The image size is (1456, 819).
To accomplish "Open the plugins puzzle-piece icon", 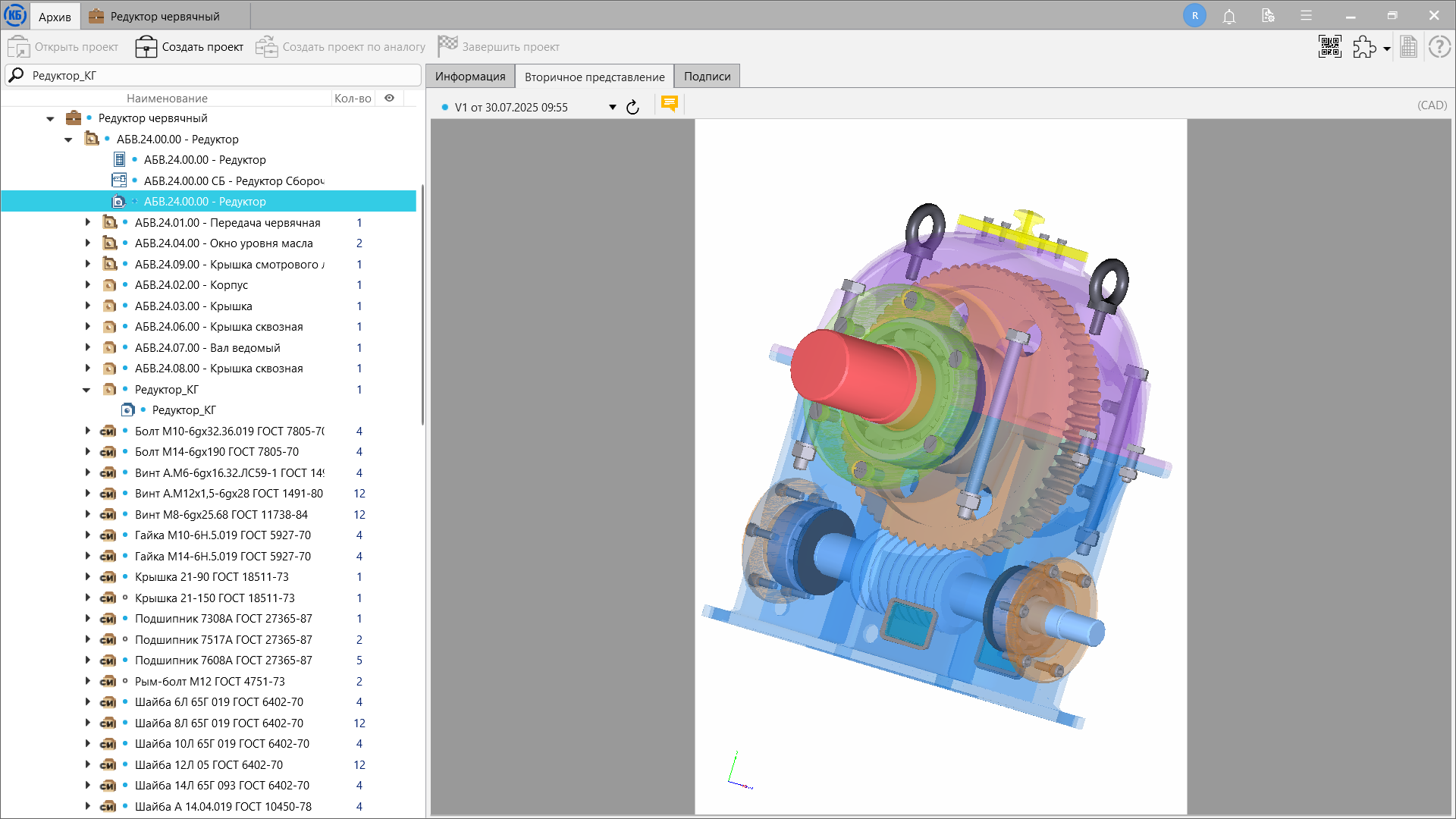I will click(x=1364, y=47).
